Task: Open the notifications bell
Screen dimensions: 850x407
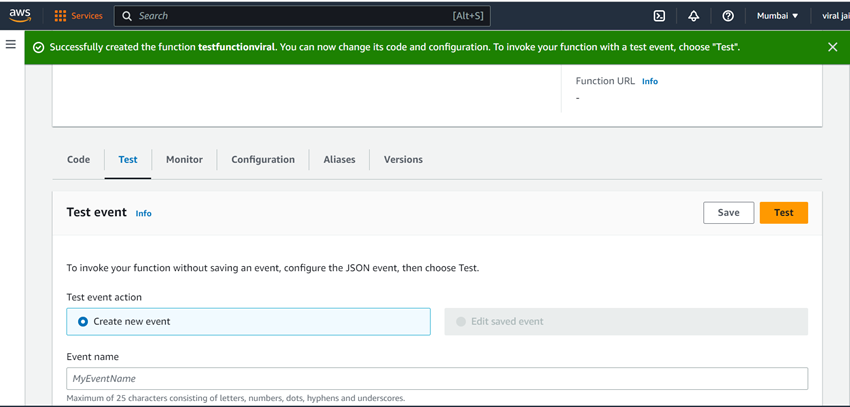Action: (693, 16)
